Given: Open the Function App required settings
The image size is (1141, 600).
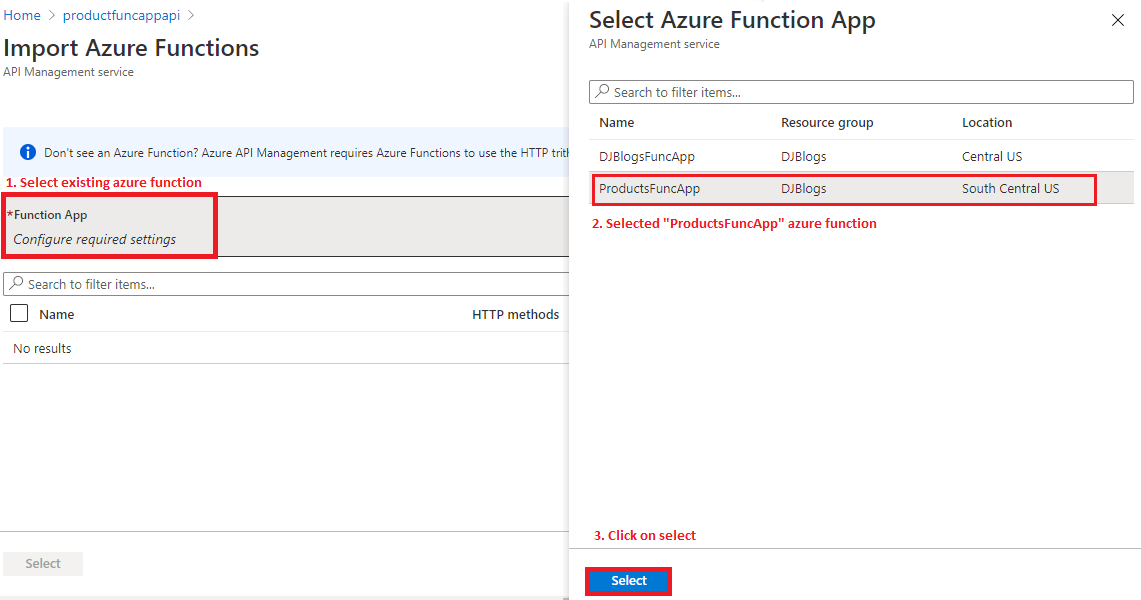Looking at the screenshot, I should pyautogui.click(x=285, y=226).
